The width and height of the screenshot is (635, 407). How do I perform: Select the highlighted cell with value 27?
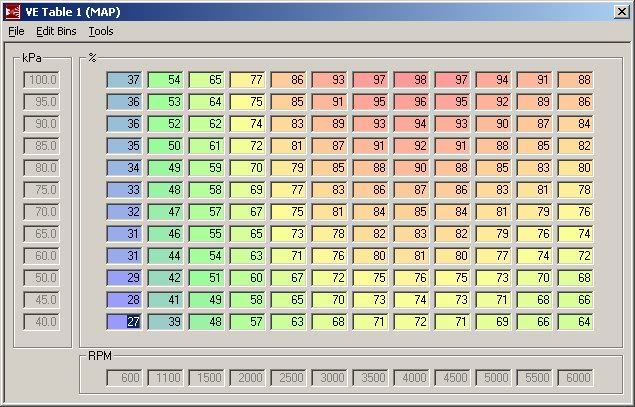tap(127, 320)
